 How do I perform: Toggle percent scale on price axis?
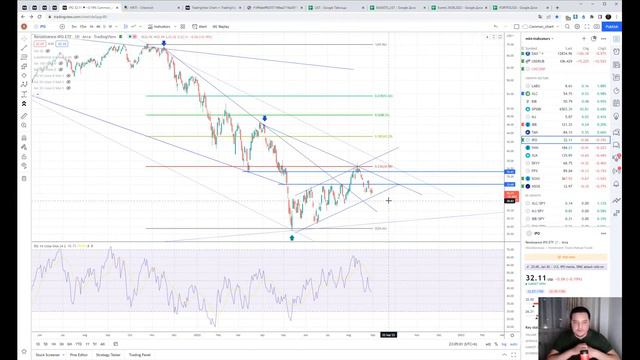click(496, 344)
